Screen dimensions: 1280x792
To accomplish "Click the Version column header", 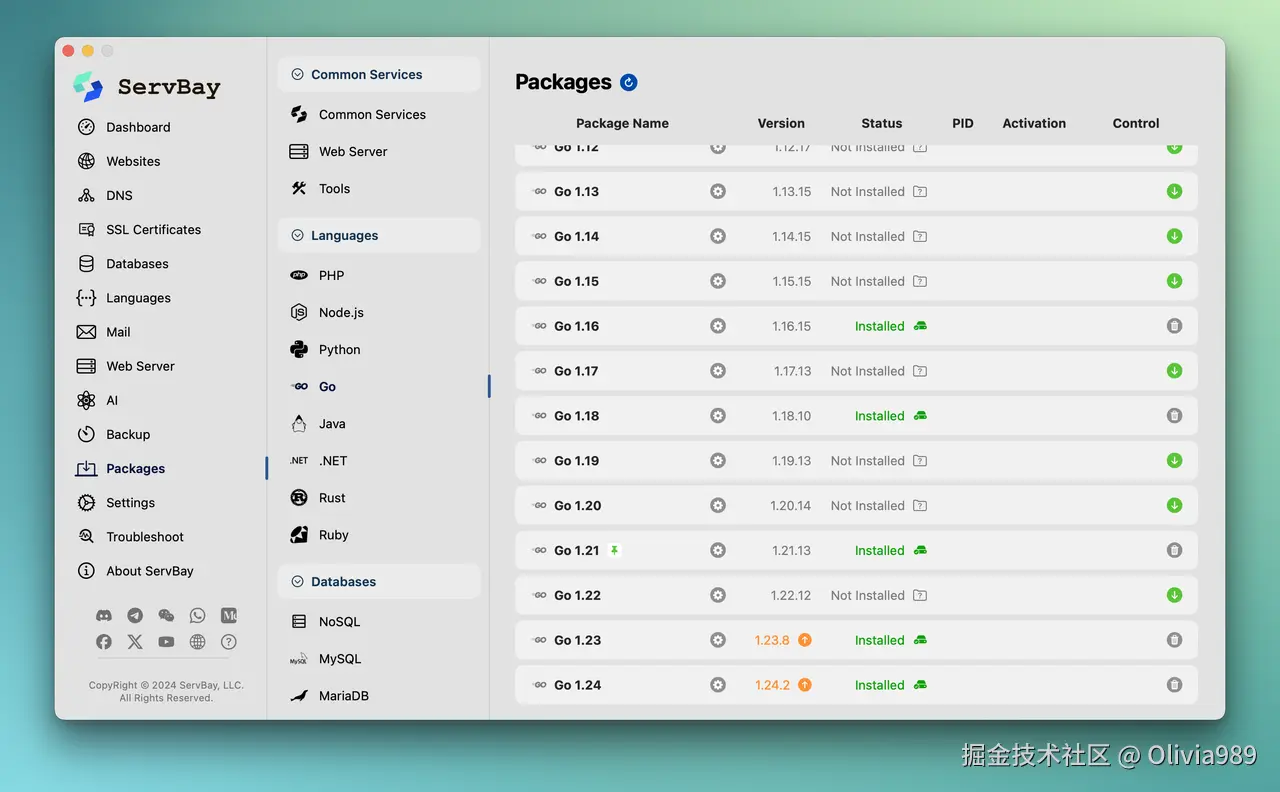I will (781, 123).
